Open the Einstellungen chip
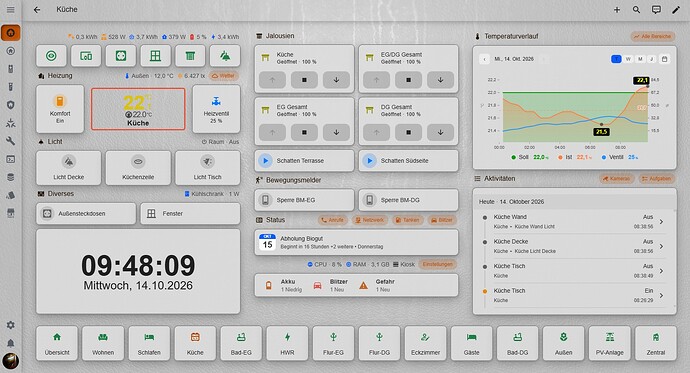Viewport: 690px width, 373px height. click(437, 264)
